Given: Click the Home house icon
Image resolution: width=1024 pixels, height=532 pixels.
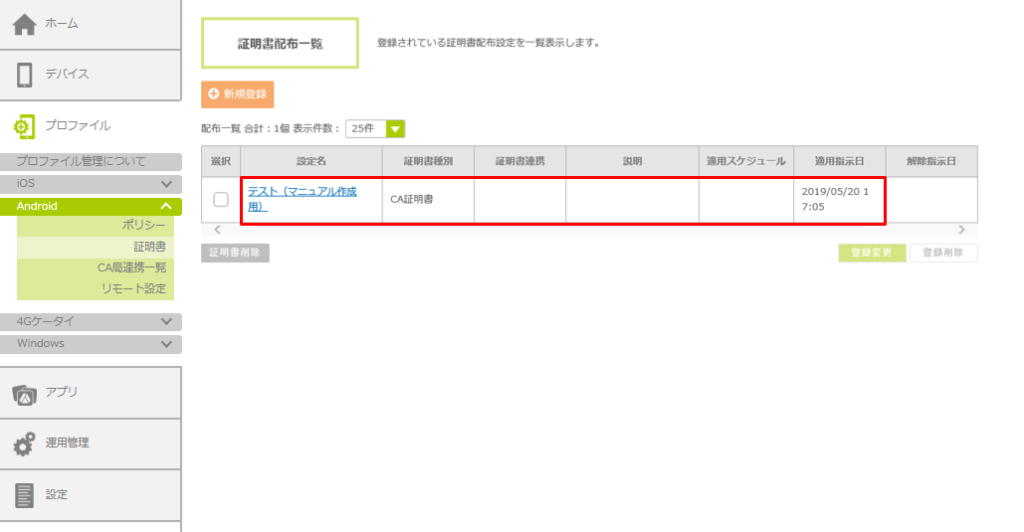Looking at the screenshot, I should click(26, 24).
